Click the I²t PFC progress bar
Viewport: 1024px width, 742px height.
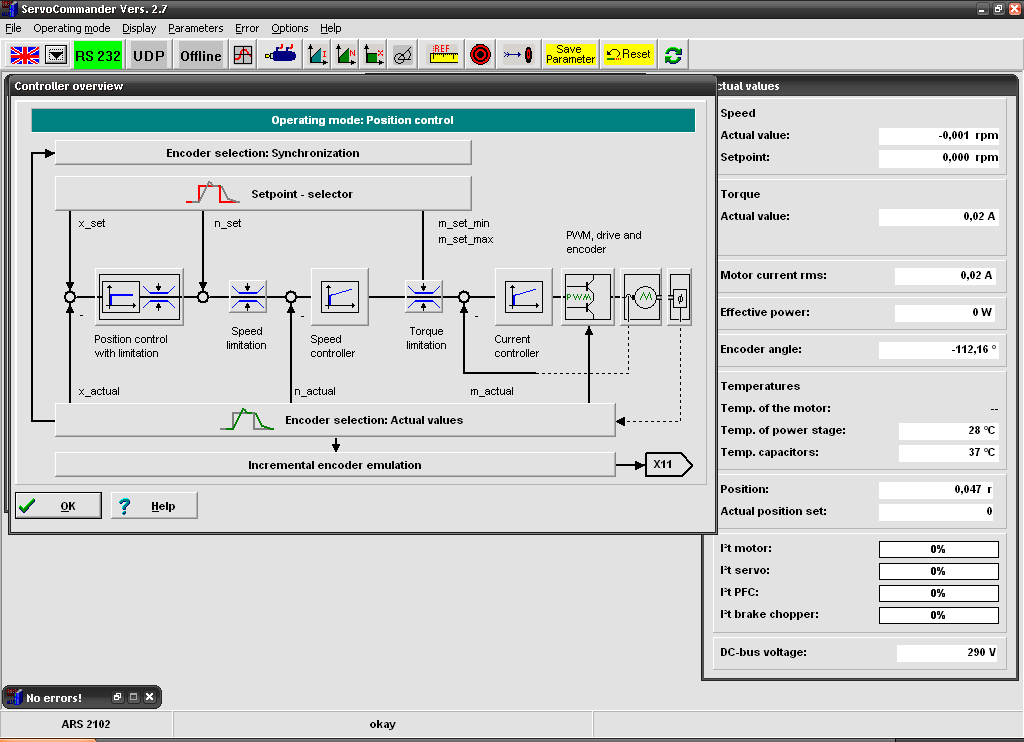click(938, 593)
